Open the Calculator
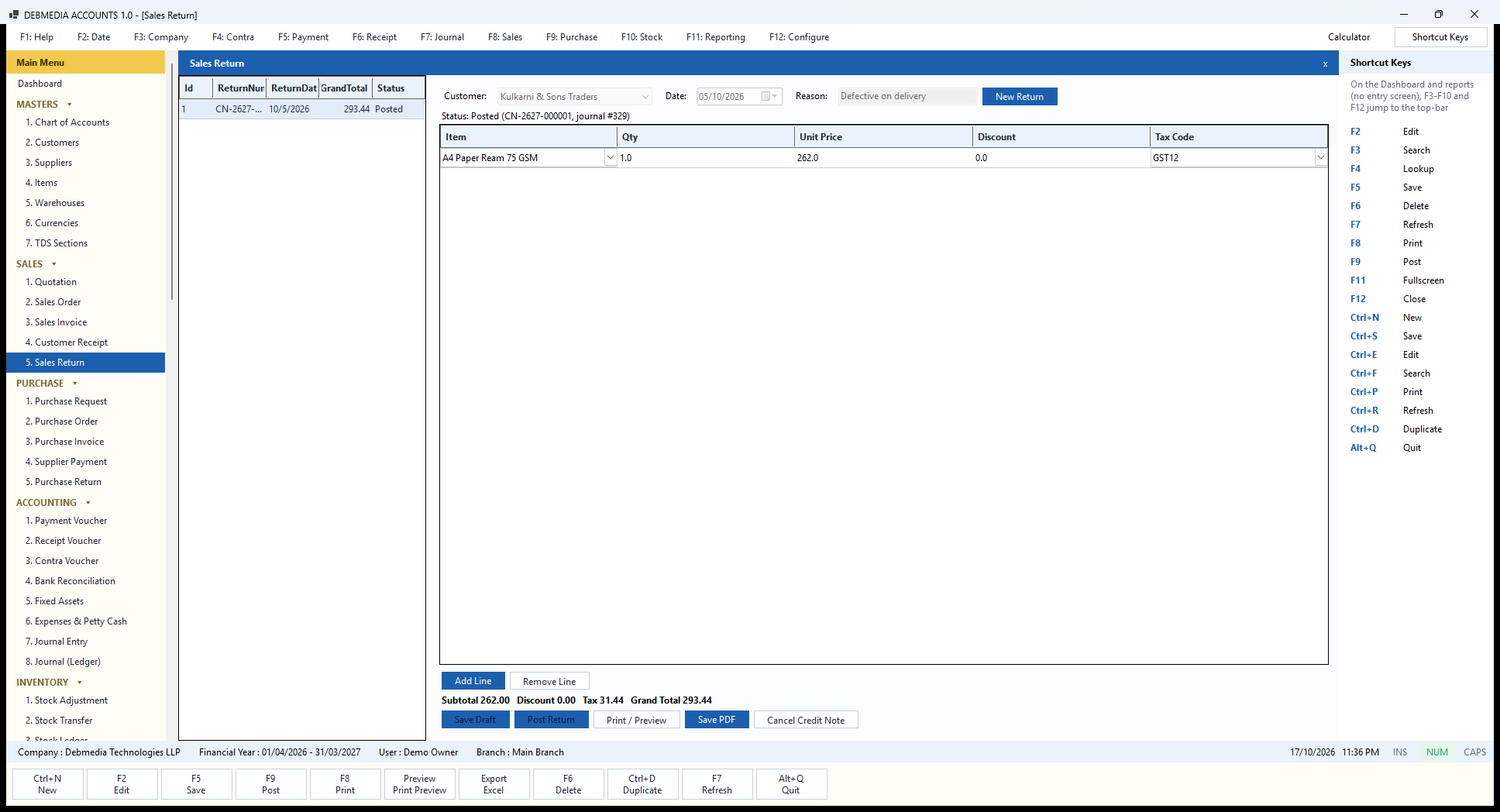This screenshot has height=812, width=1500. [x=1349, y=37]
